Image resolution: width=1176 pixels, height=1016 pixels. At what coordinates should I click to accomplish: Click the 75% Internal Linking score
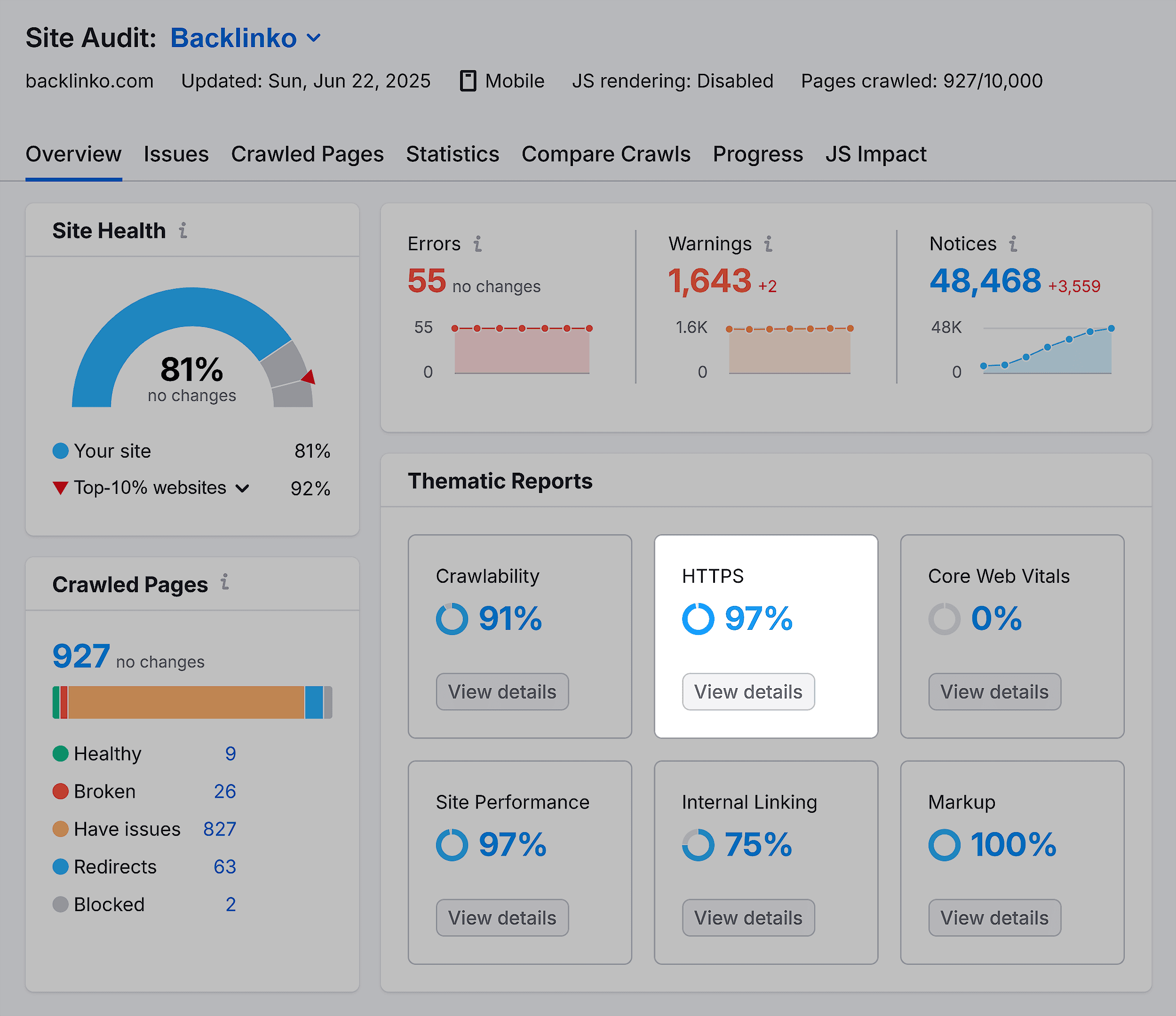coord(758,845)
